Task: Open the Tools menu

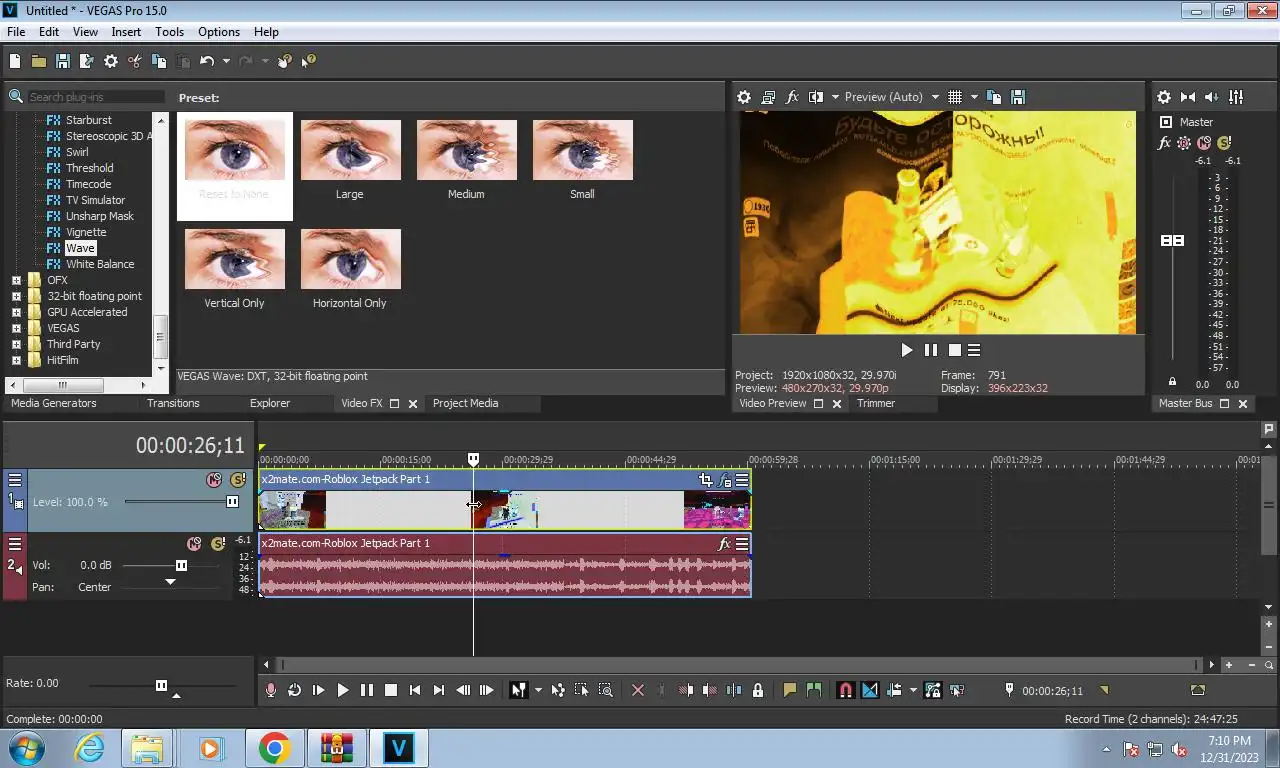Action: point(169,32)
